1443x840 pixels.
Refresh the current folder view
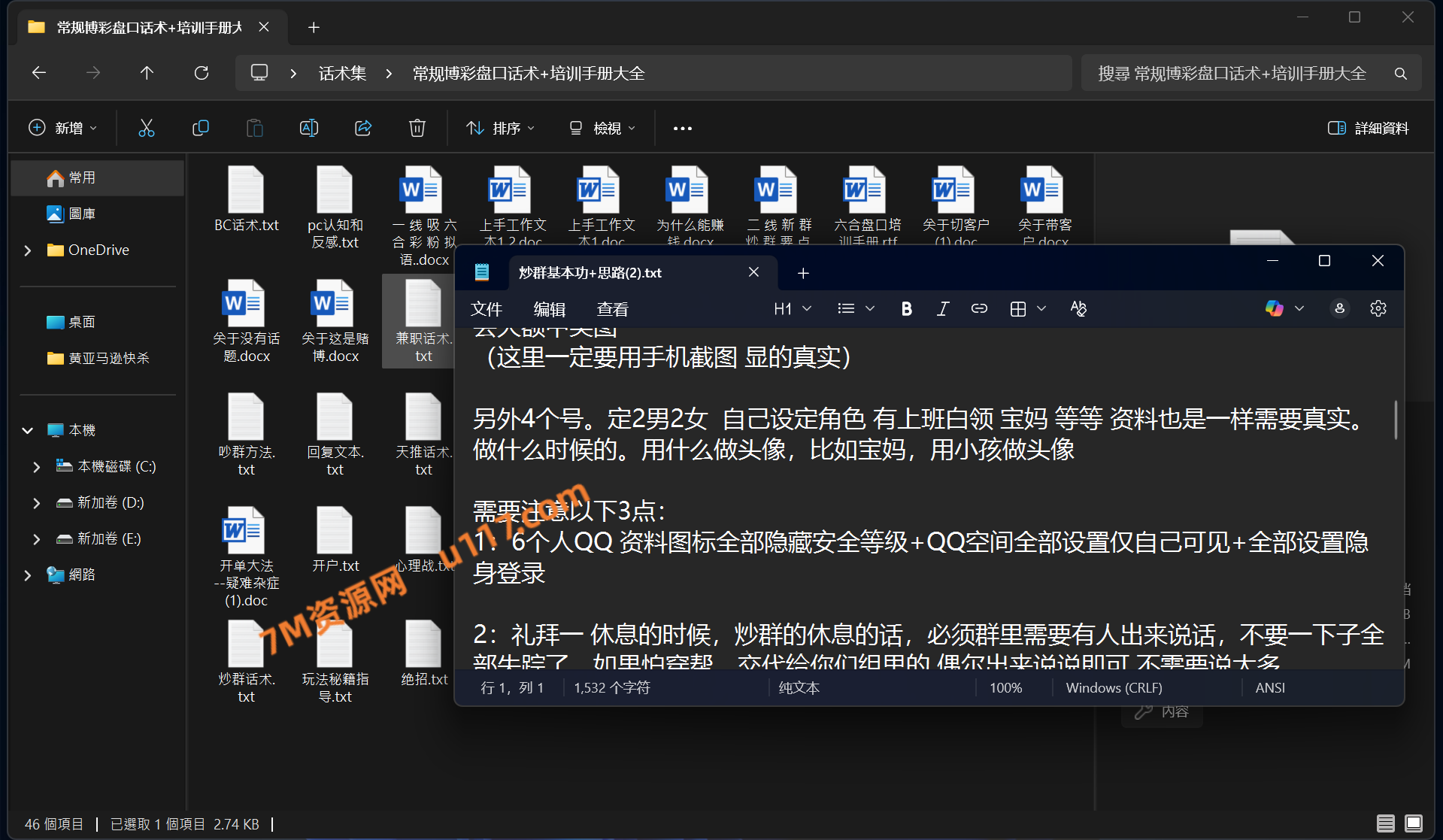pos(202,73)
